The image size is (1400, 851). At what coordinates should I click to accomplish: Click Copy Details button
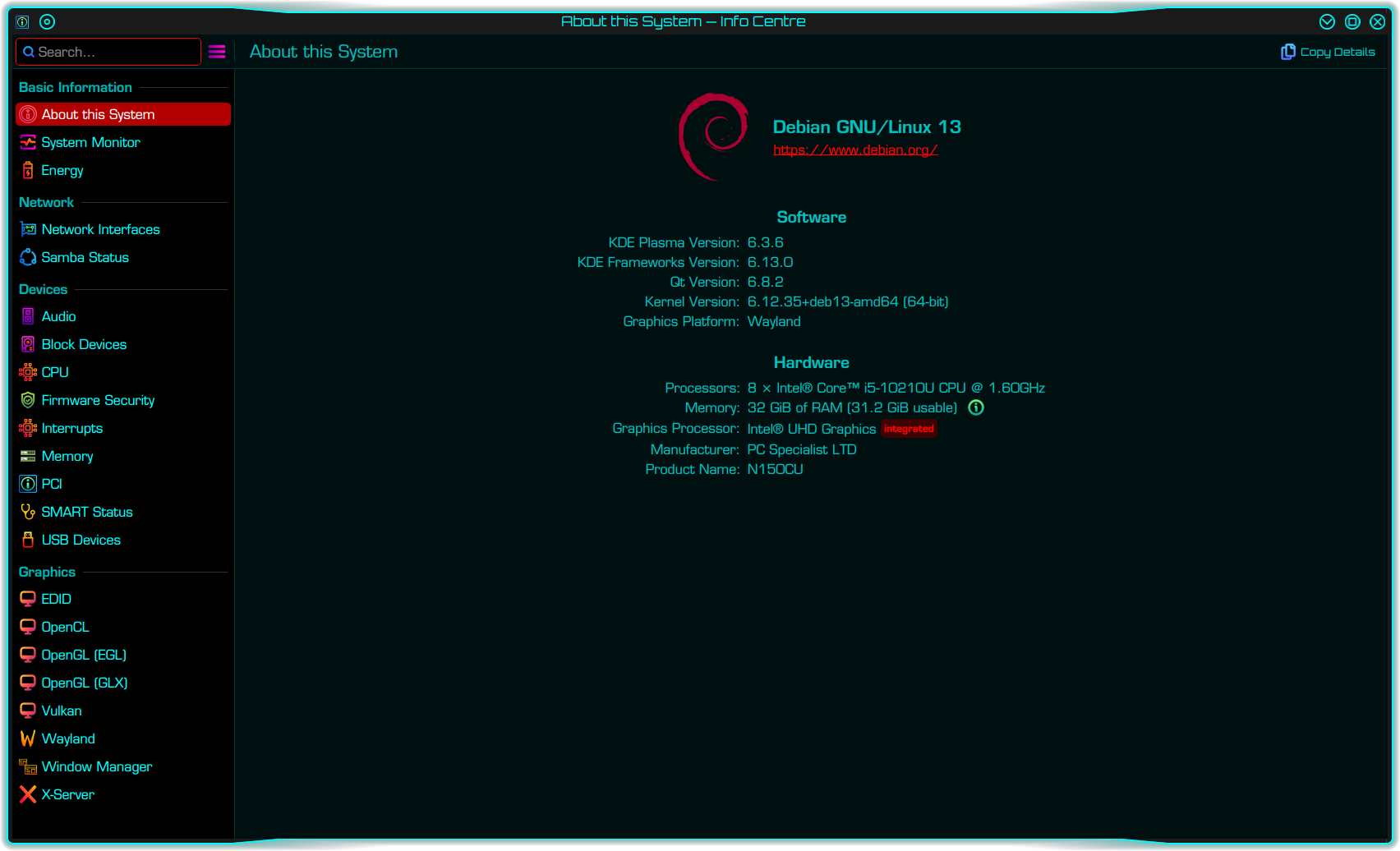click(1328, 52)
